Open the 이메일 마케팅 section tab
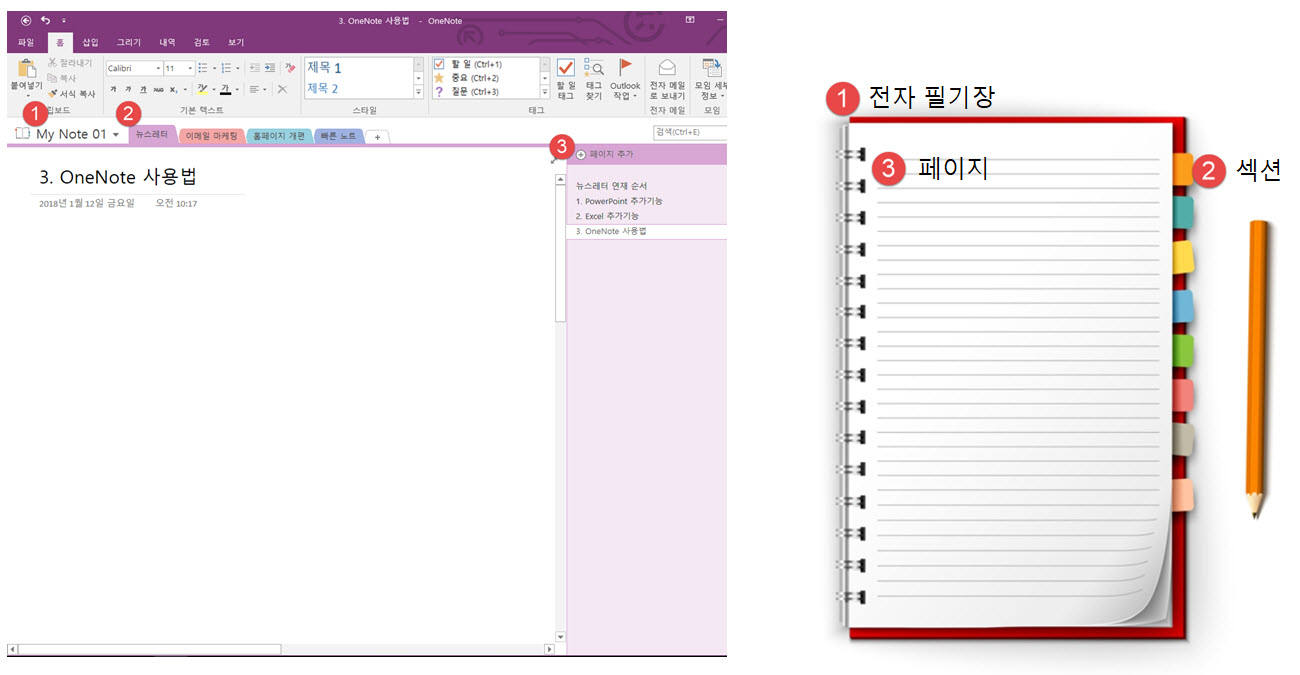This screenshot has width=1300, height=675. point(211,135)
